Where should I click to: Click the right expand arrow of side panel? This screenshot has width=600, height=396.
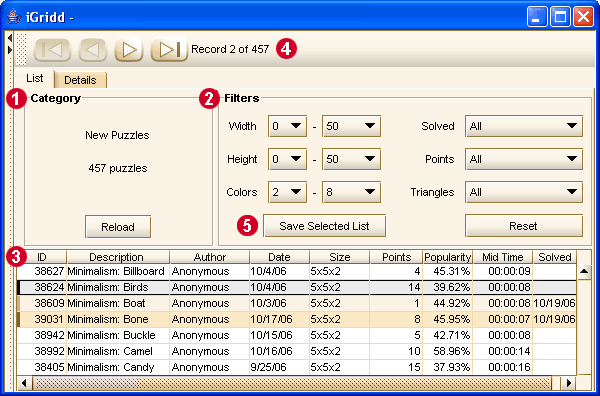[10, 50]
